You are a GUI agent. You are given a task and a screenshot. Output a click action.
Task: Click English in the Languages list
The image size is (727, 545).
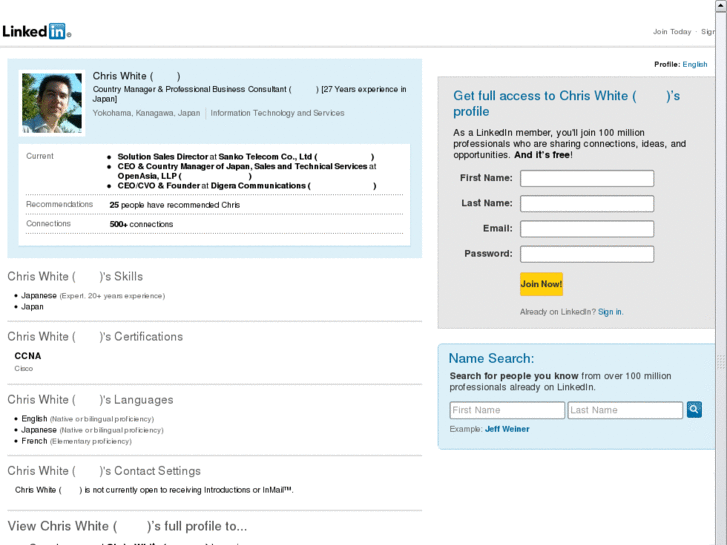(x=34, y=418)
